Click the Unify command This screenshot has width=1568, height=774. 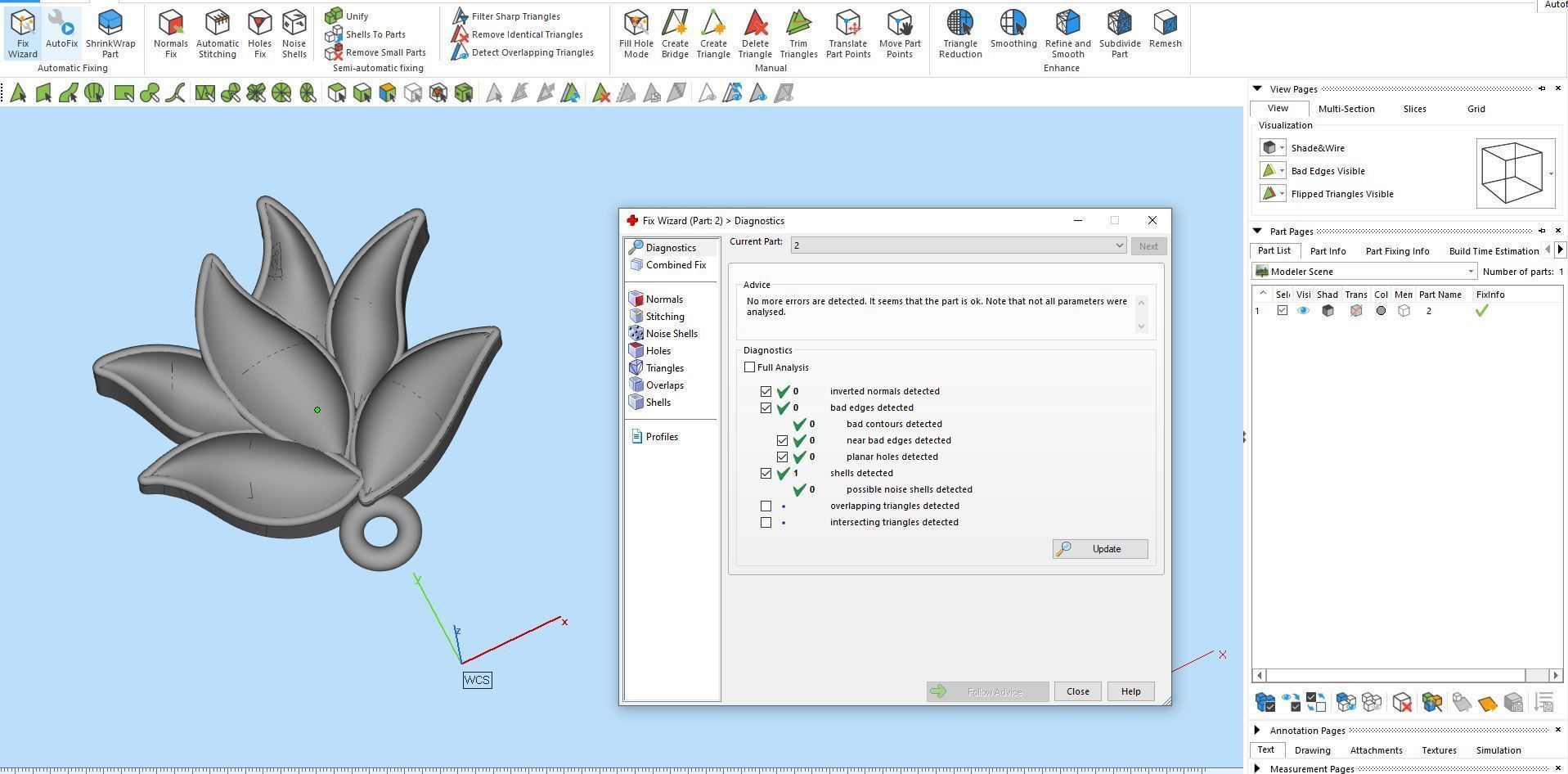[x=347, y=16]
